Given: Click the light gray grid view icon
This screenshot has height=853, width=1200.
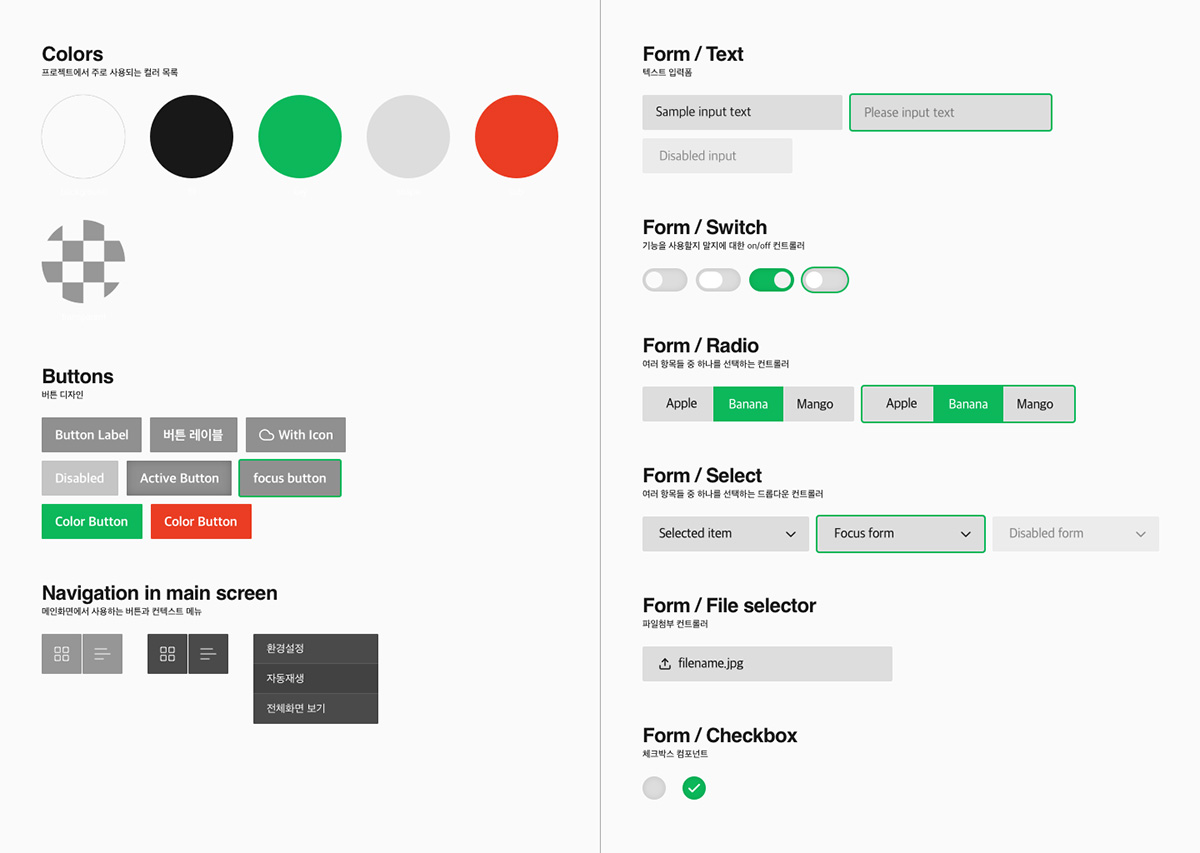Looking at the screenshot, I should (x=62, y=654).
